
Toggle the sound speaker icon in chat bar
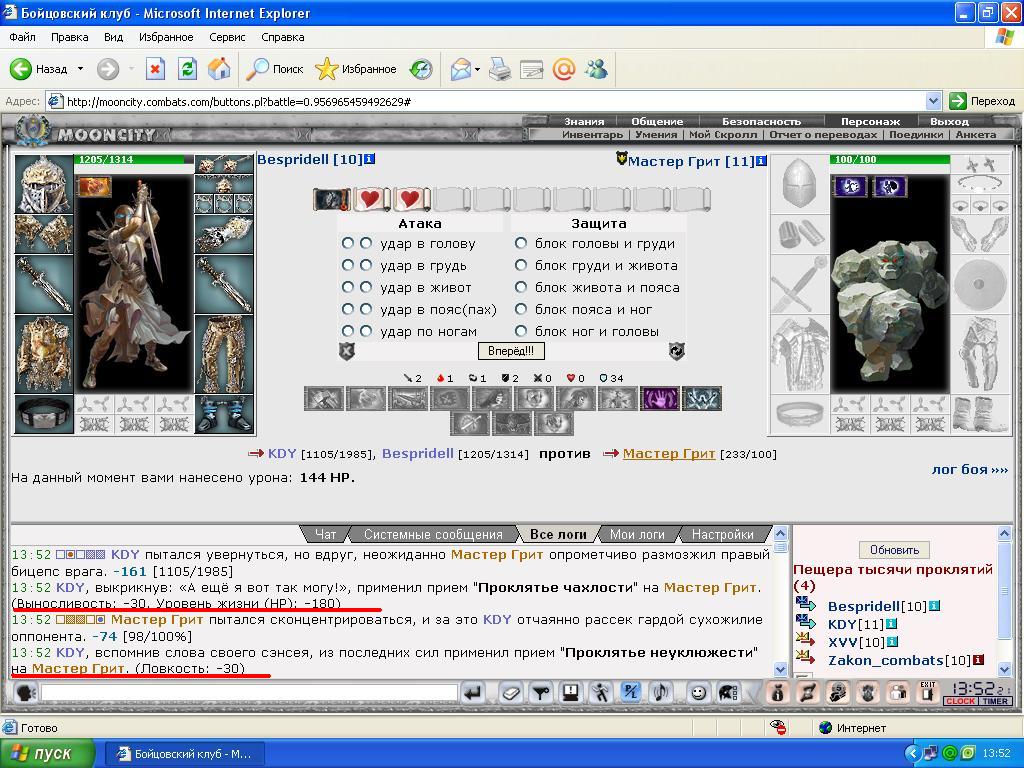tap(660, 692)
